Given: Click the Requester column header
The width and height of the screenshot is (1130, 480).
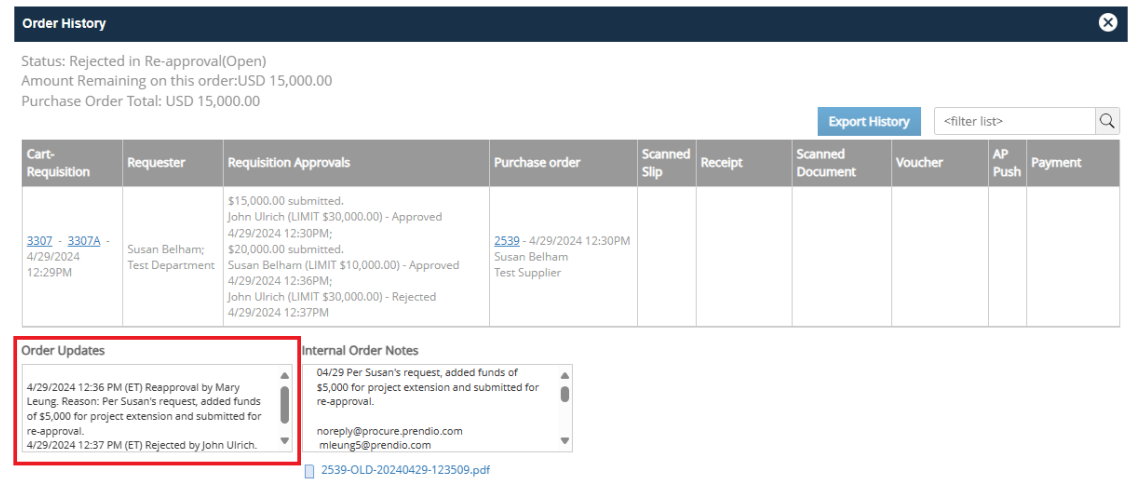Looking at the screenshot, I should tap(172, 163).
